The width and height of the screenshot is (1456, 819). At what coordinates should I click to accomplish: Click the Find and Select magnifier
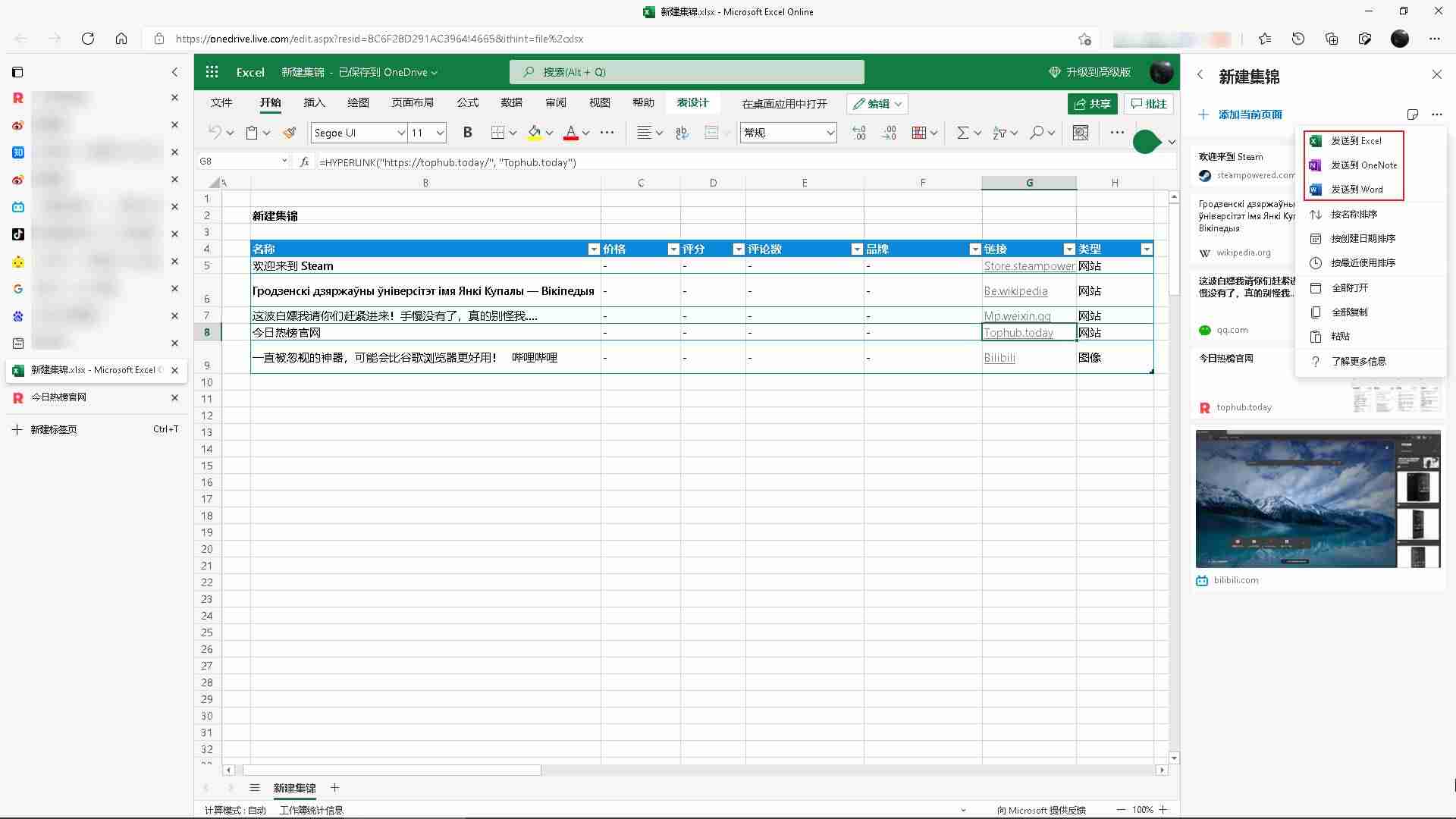1037,133
